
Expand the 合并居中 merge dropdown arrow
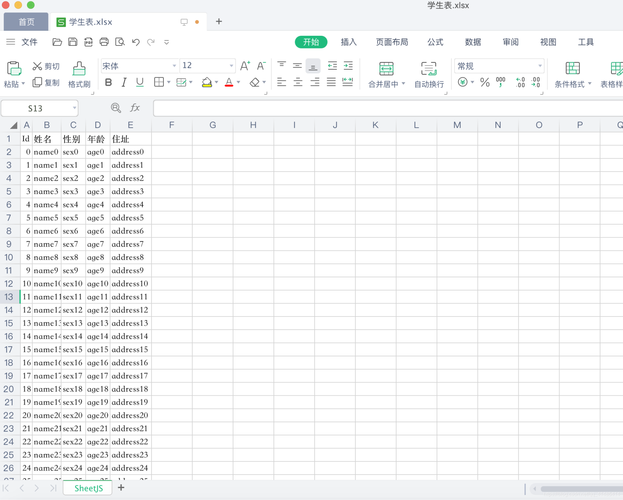point(403,84)
